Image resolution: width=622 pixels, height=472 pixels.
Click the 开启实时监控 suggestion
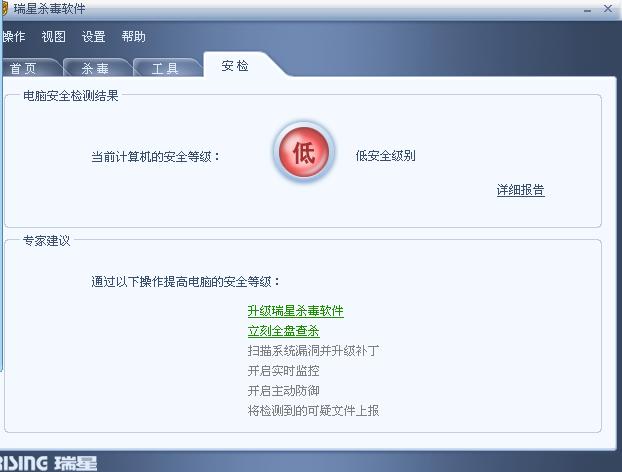click(284, 370)
